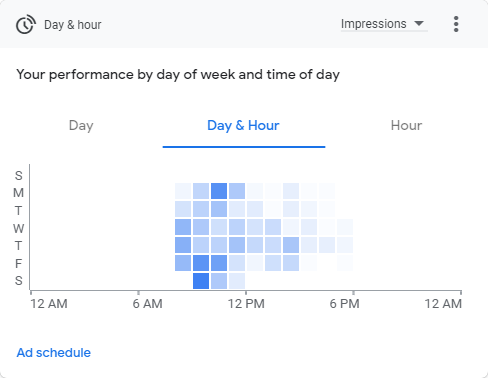Image resolution: width=488 pixels, height=378 pixels.
Task: Select the Day & Hour tab
Action: pyautogui.click(x=243, y=126)
